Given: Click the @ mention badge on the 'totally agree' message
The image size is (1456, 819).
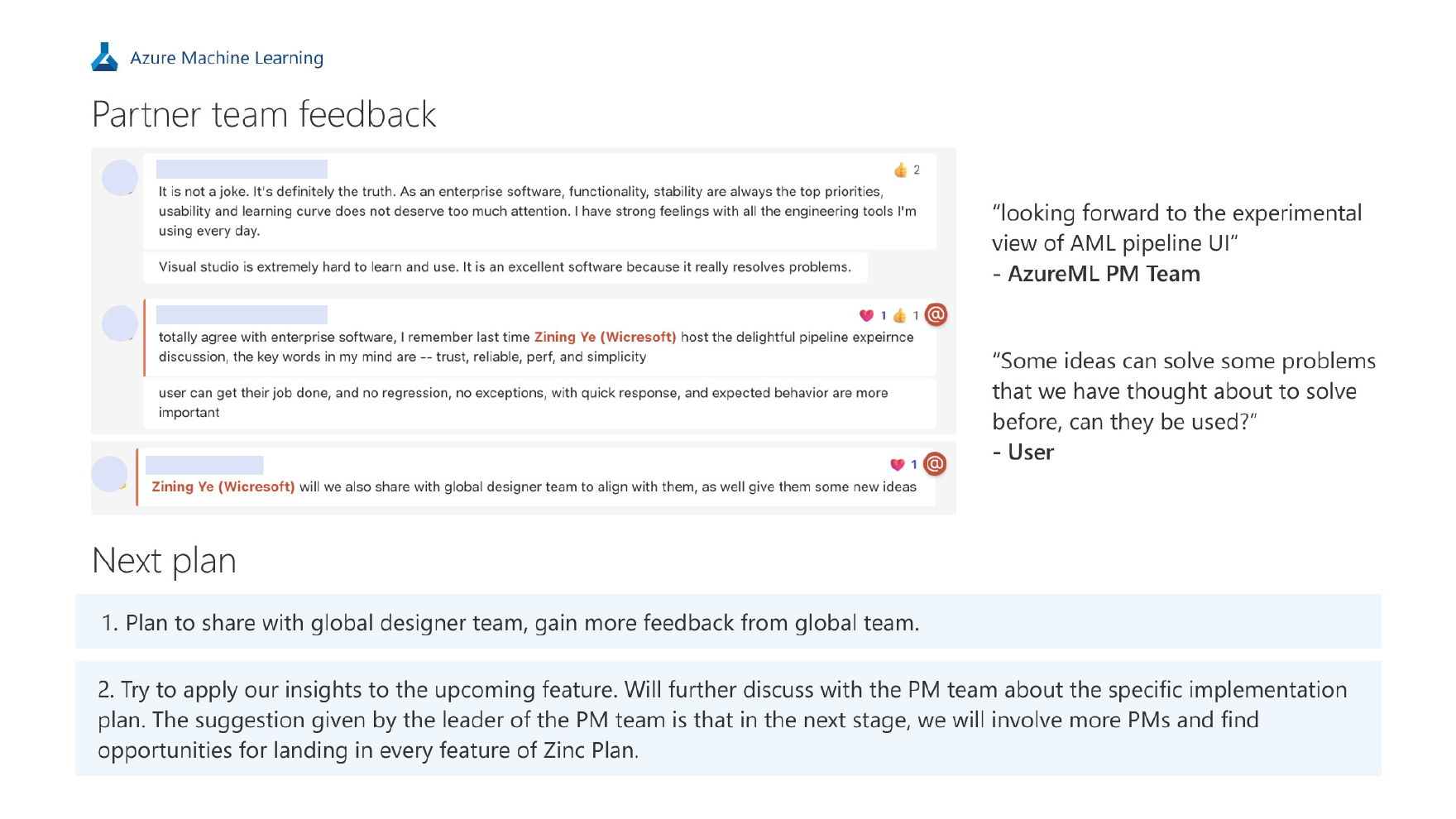Looking at the screenshot, I should click(x=936, y=314).
